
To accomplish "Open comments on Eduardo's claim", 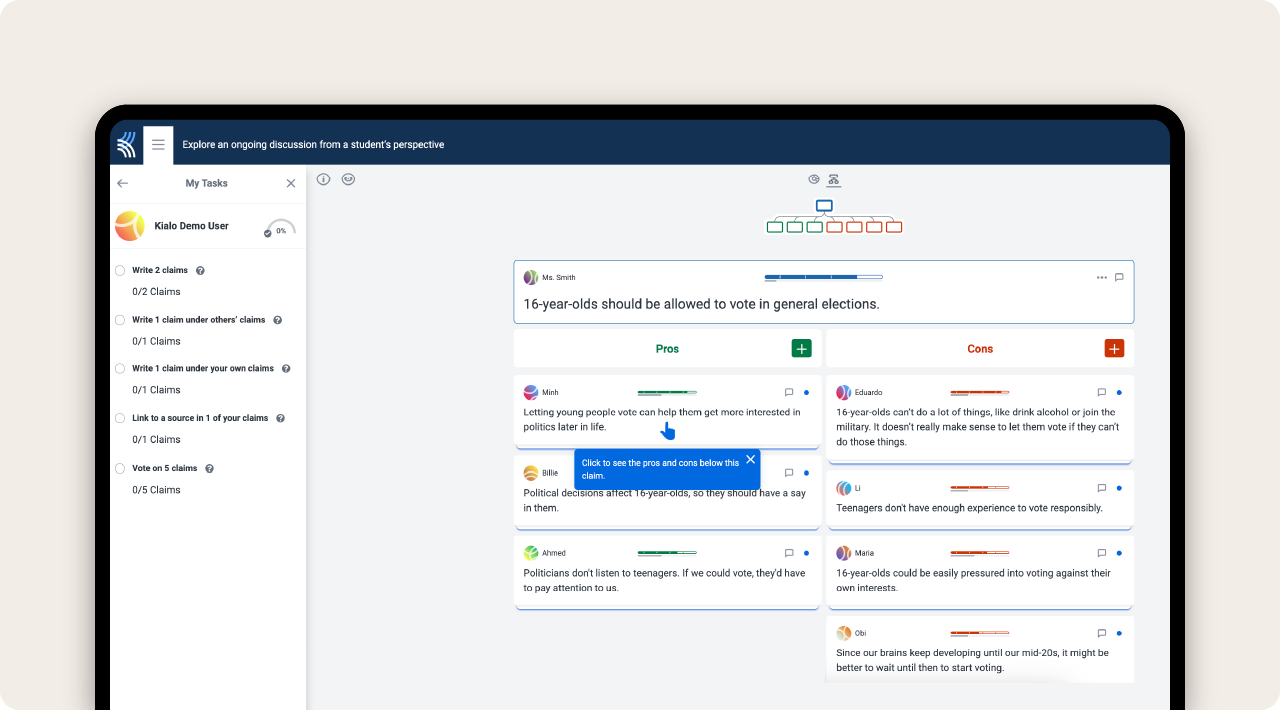I will click(1102, 393).
